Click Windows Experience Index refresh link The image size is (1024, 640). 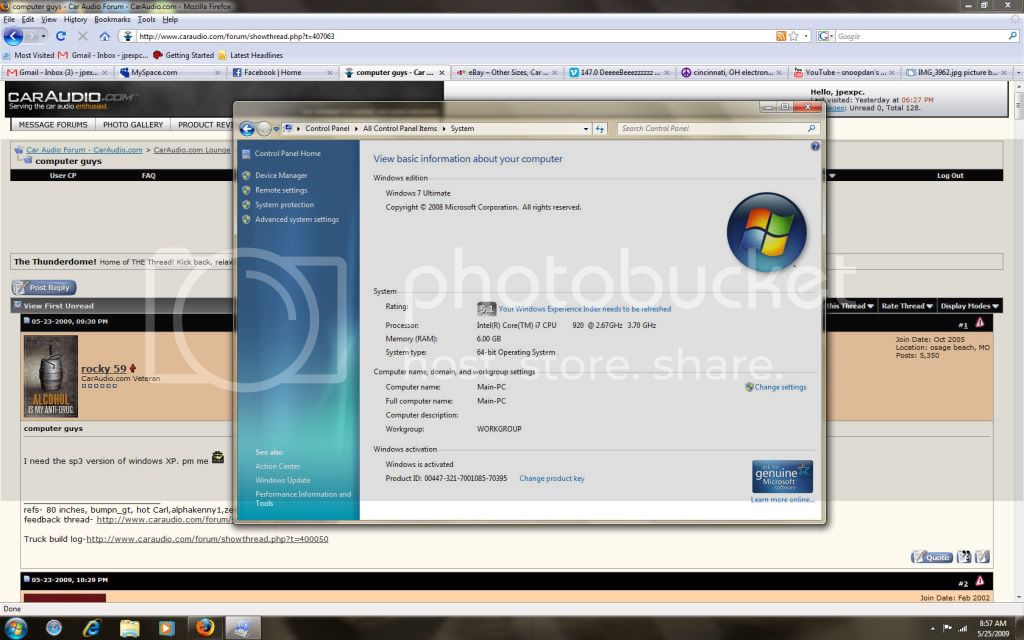coord(584,309)
